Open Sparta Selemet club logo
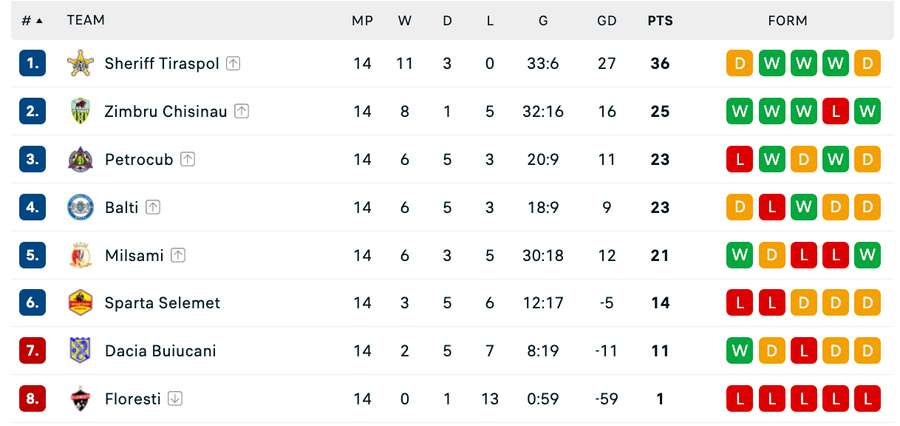 [80, 303]
